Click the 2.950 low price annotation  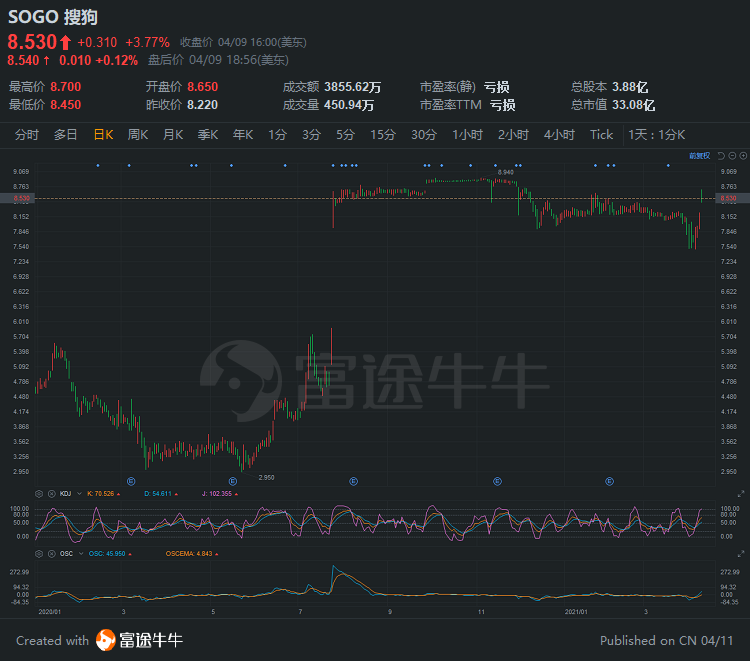click(266, 477)
